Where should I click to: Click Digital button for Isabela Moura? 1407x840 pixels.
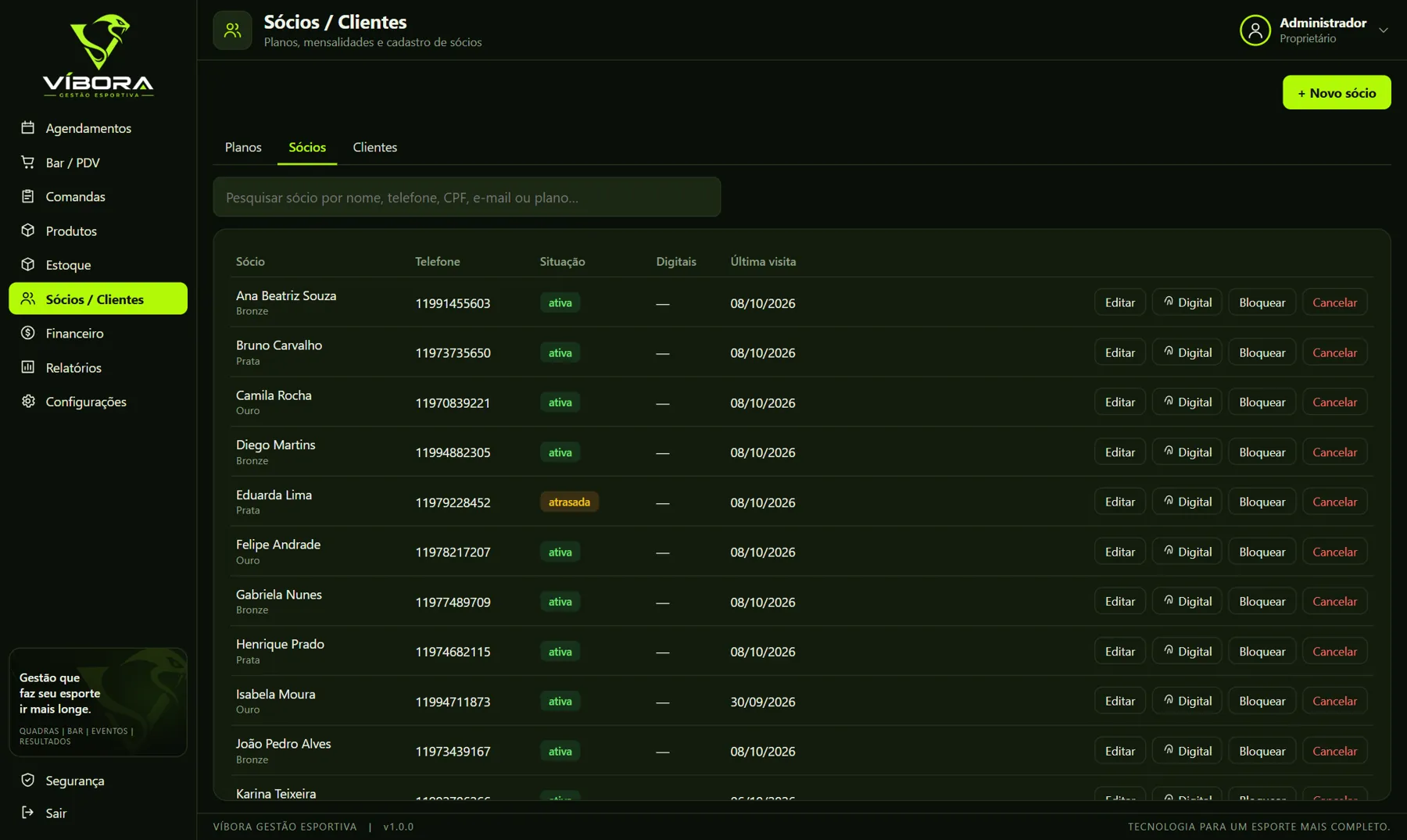1187,701
